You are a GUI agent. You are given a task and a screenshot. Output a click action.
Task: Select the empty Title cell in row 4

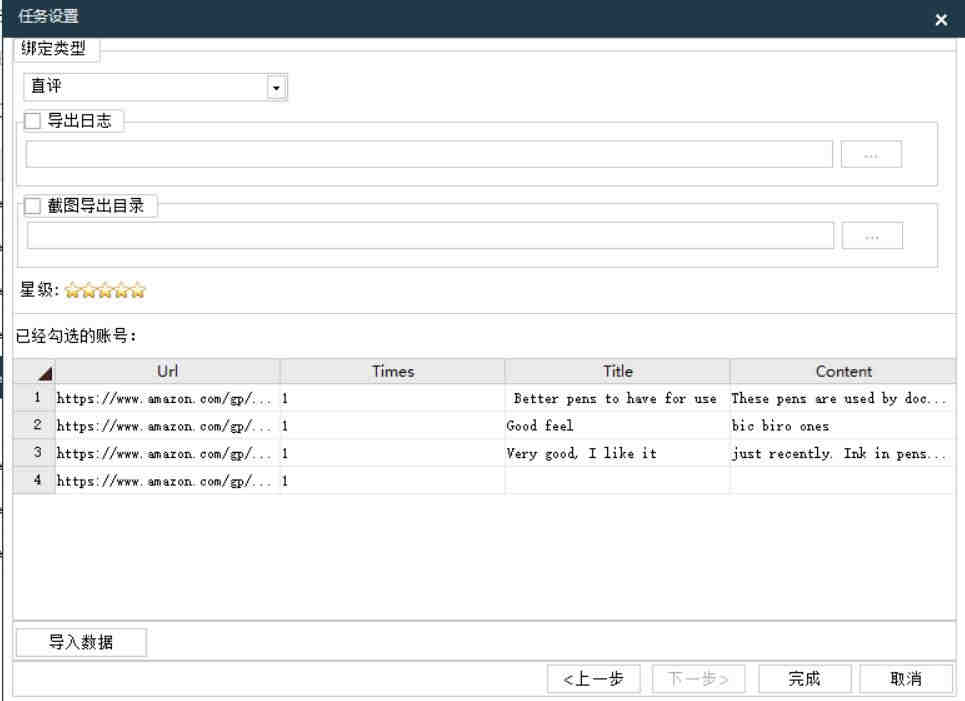tap(617, 480)
